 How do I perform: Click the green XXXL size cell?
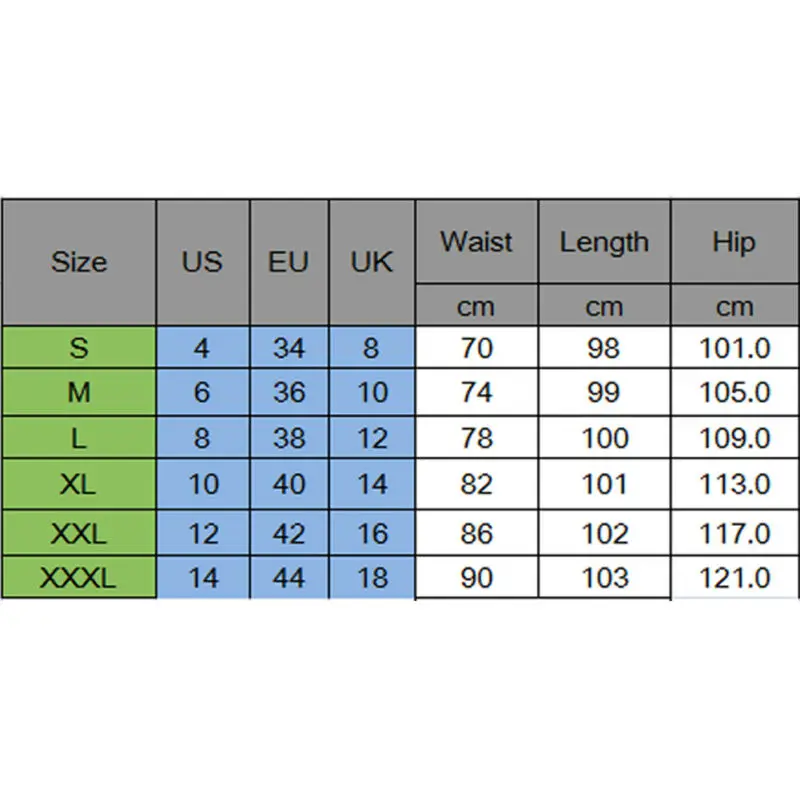[x=78, y=577]
